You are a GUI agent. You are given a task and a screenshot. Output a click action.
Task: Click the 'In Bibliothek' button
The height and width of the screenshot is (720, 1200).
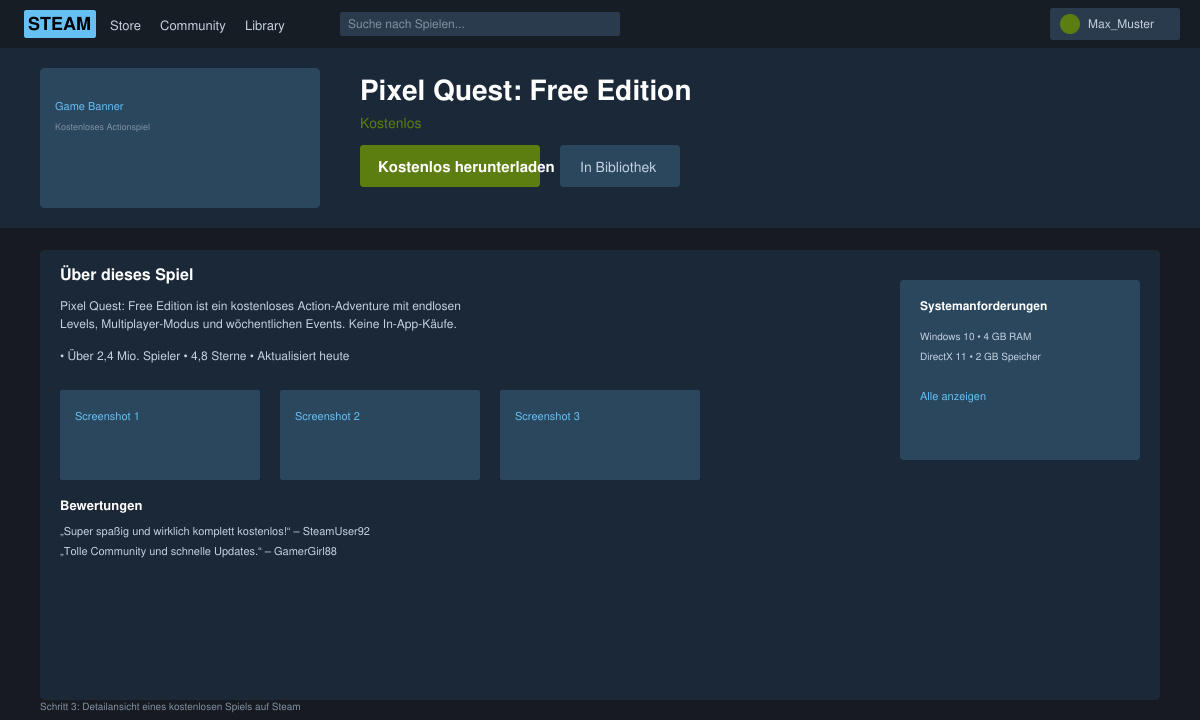[x=620, y=166]
